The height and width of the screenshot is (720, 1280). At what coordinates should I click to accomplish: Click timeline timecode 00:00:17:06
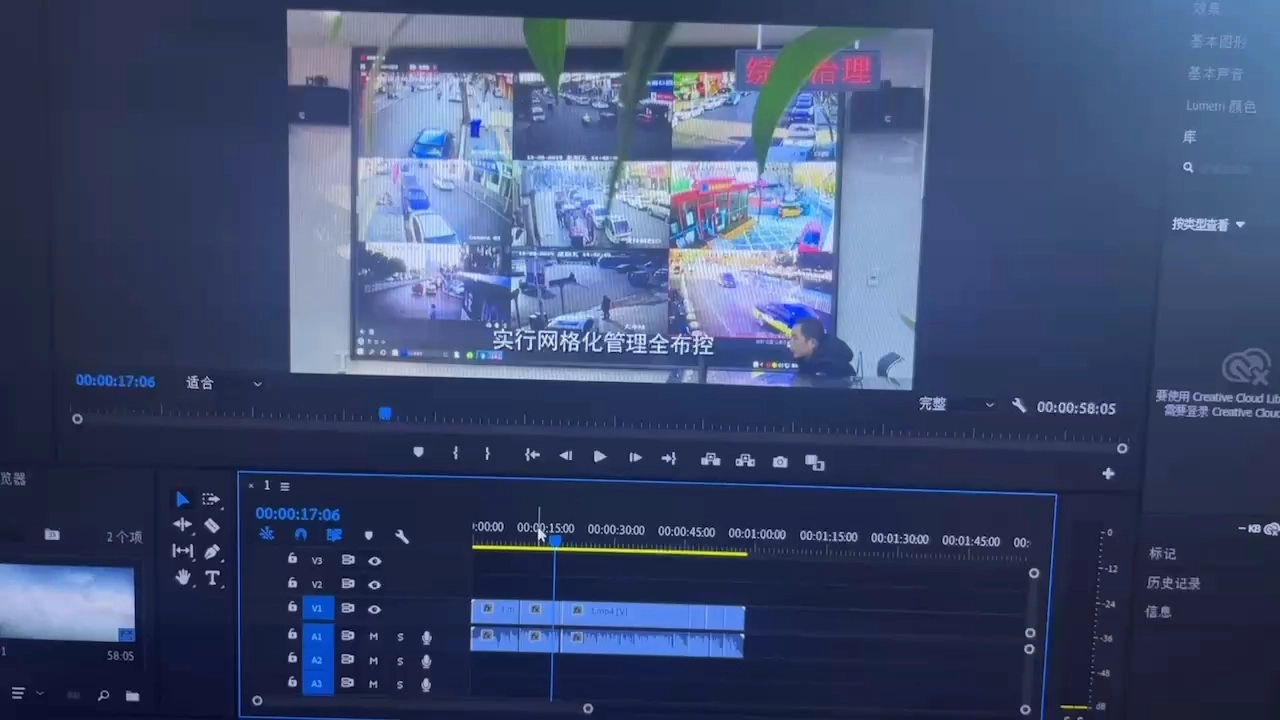pyautogui.click(x=297, y=514)
